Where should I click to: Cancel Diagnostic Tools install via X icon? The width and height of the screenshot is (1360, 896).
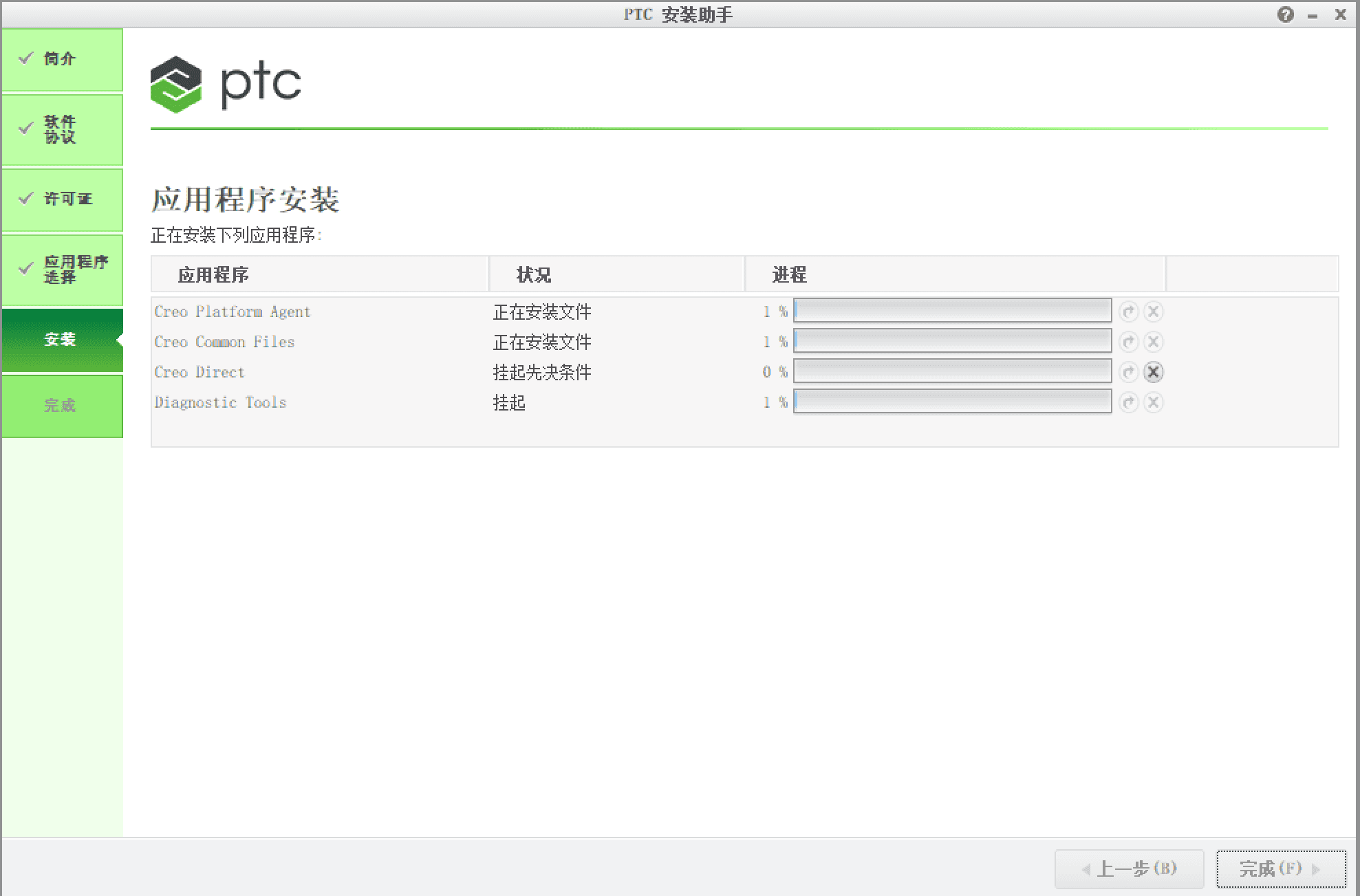tap(1154, 402)
